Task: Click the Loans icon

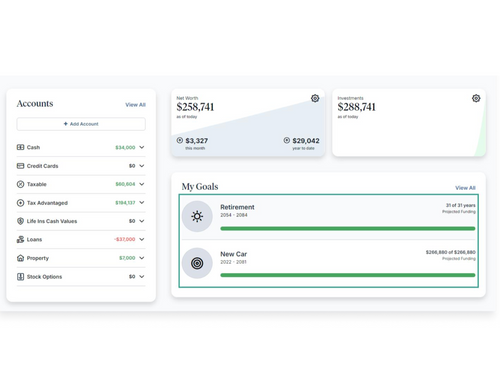Action: 20,239
